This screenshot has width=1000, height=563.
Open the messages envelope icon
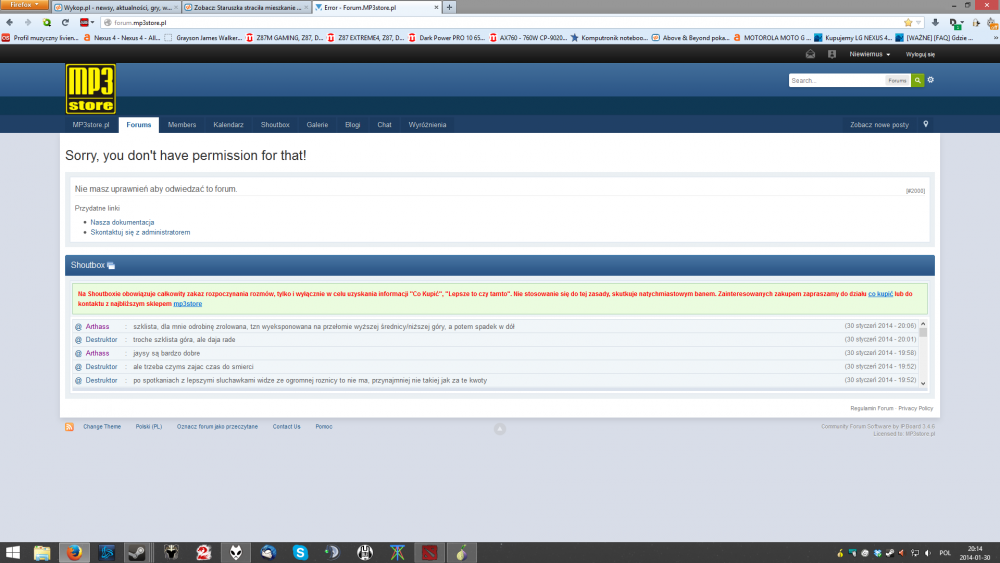pos(810,54)
